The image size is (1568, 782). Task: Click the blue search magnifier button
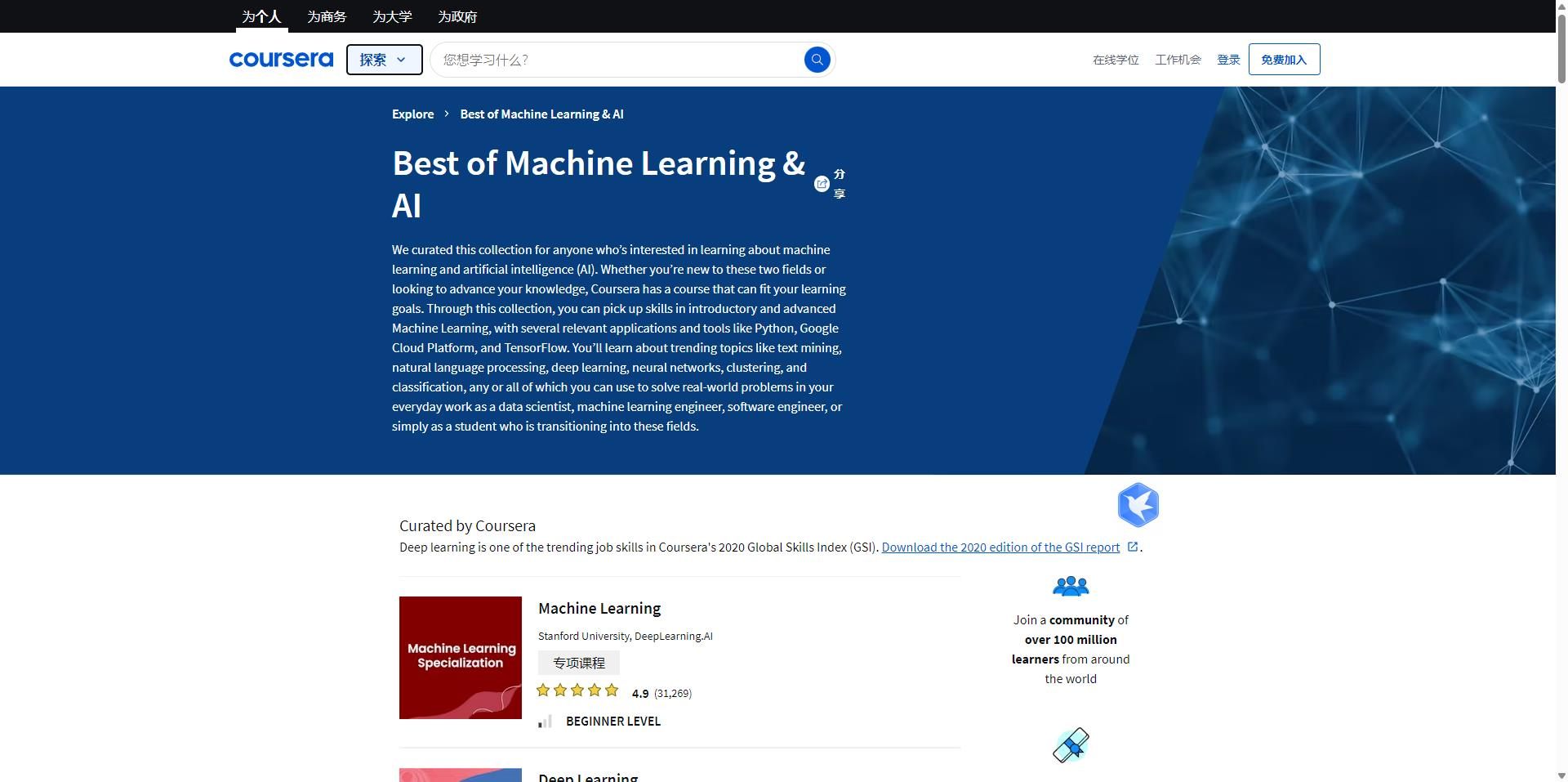(817, 60)
